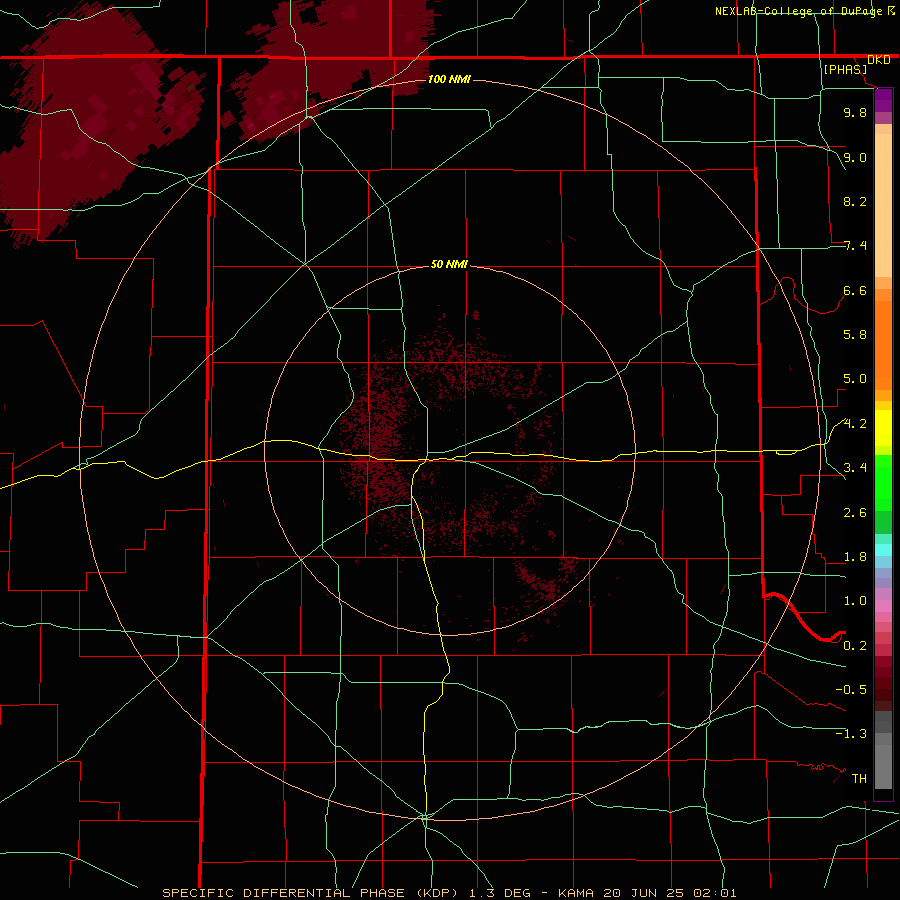Select the 9.0 value on the color scale
Screen dimensions: 900x900
pyautogui.click(x=855, y=157)
